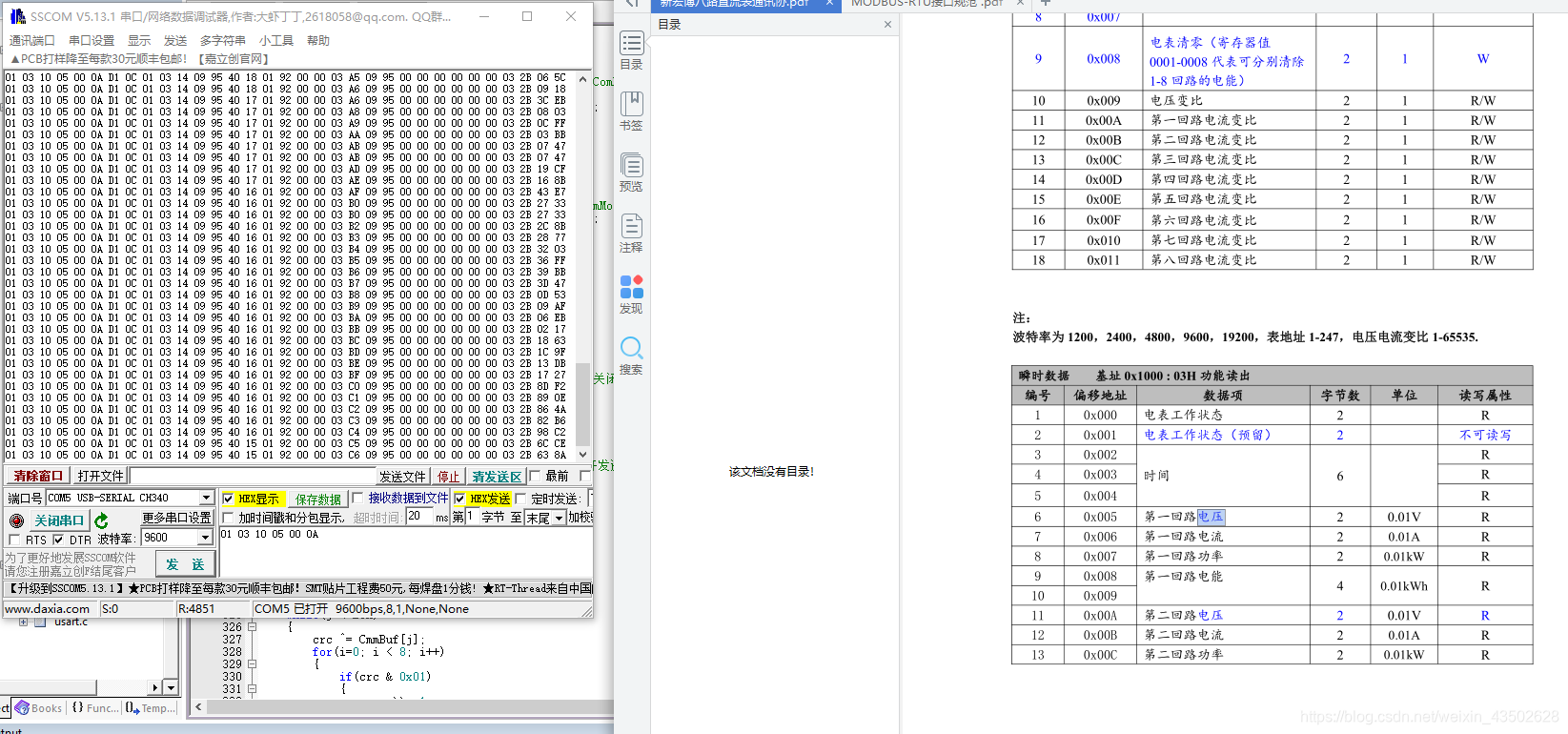The image size is (1568, 734).
Task: Collapse code fold at line 329
Action: pyautogui.click(x=252, y=663)
